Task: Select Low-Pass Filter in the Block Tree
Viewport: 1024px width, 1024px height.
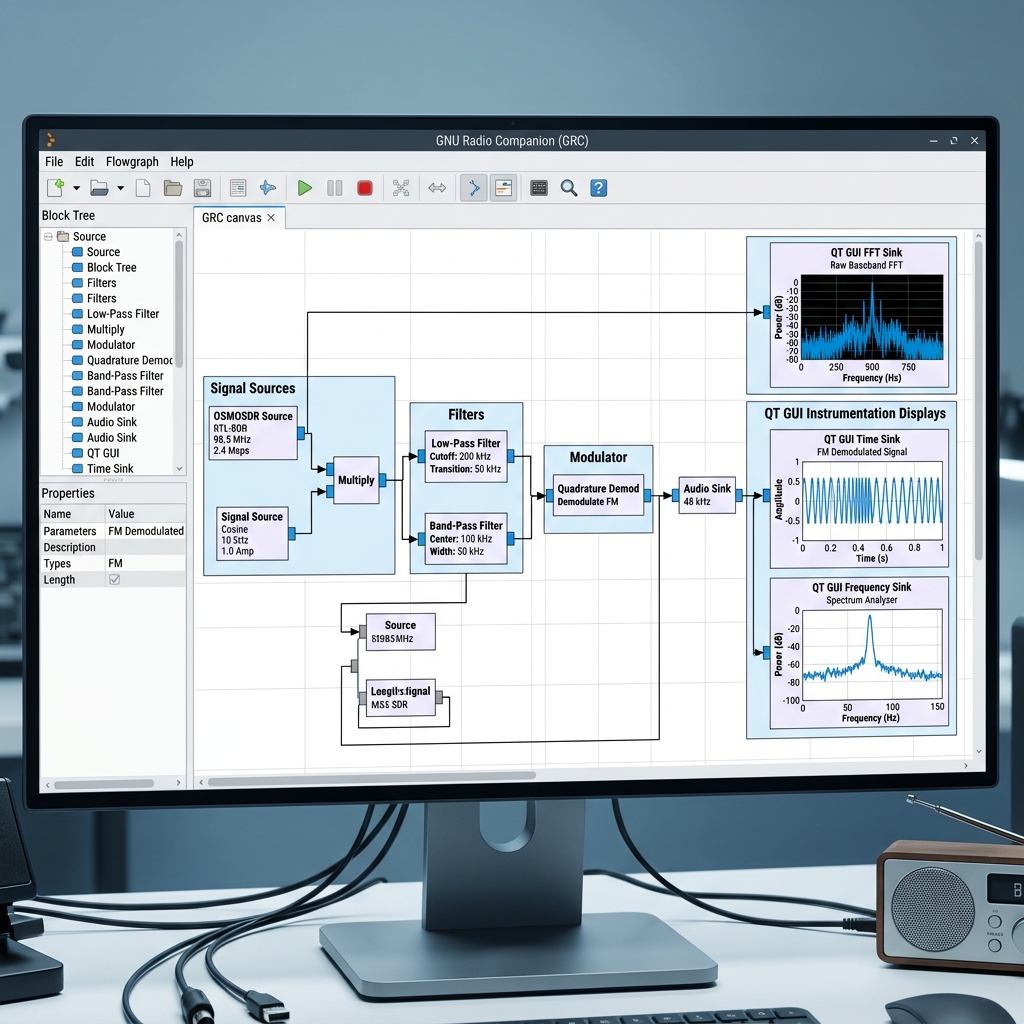Action: click(123, 313)
